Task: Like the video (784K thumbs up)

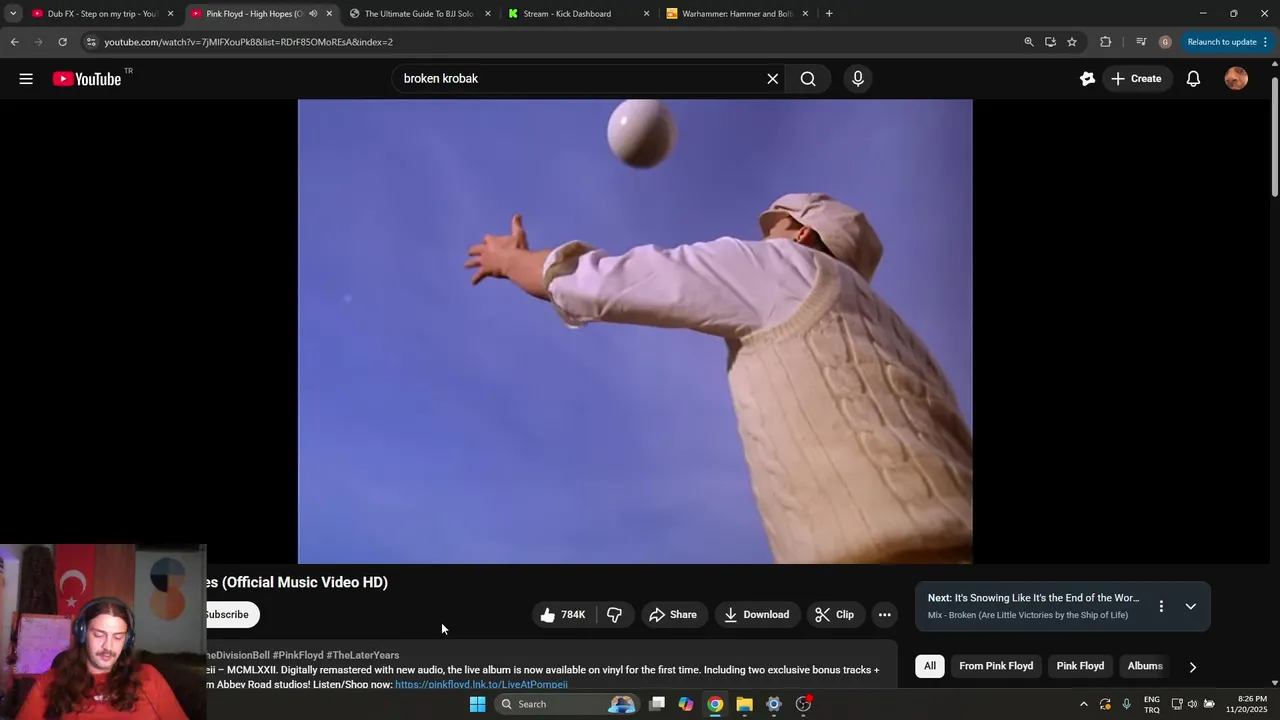Action: (563, 615)
